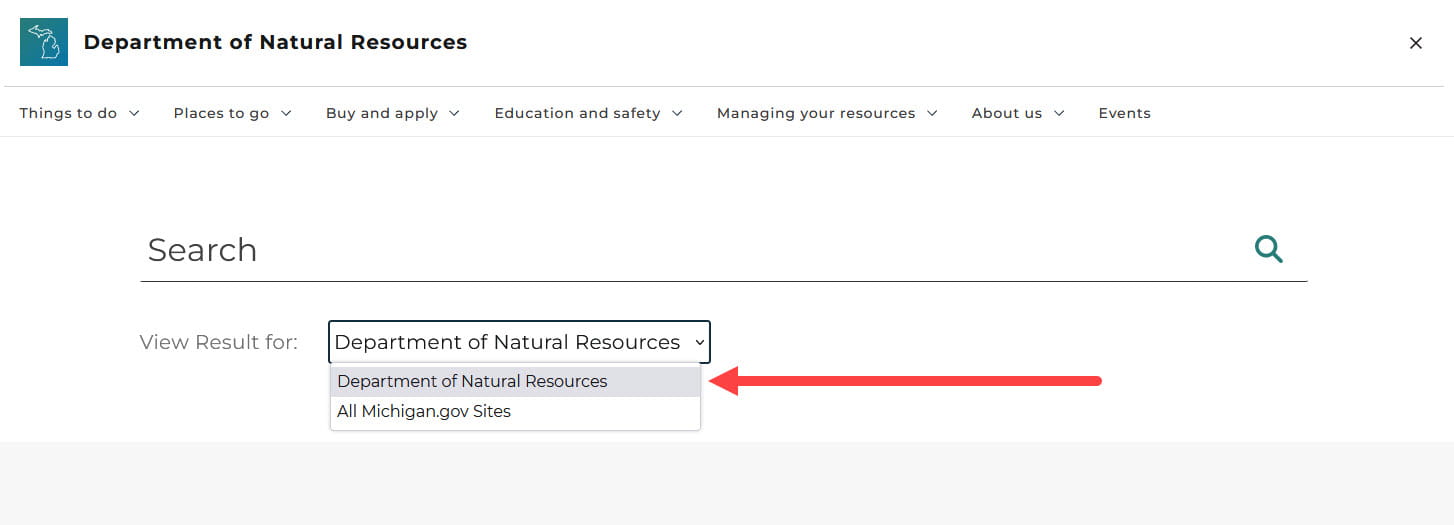1454x525 pixels.
Task: Select Department of Natural Resources option
Action: click(515, 382)
